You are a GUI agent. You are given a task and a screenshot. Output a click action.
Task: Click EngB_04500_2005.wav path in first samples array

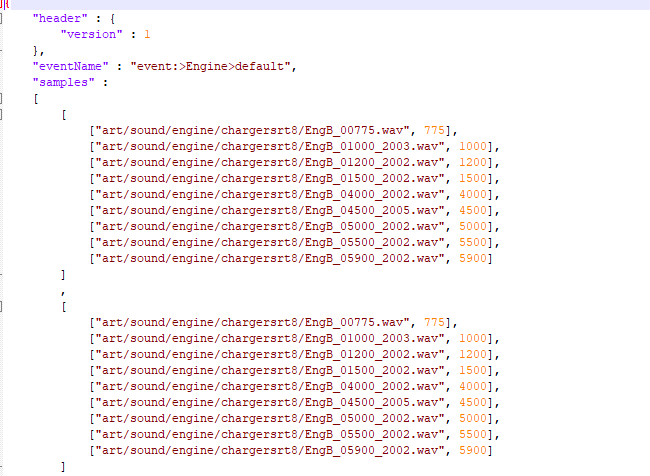pyautogui.click(x=270, y=211)
